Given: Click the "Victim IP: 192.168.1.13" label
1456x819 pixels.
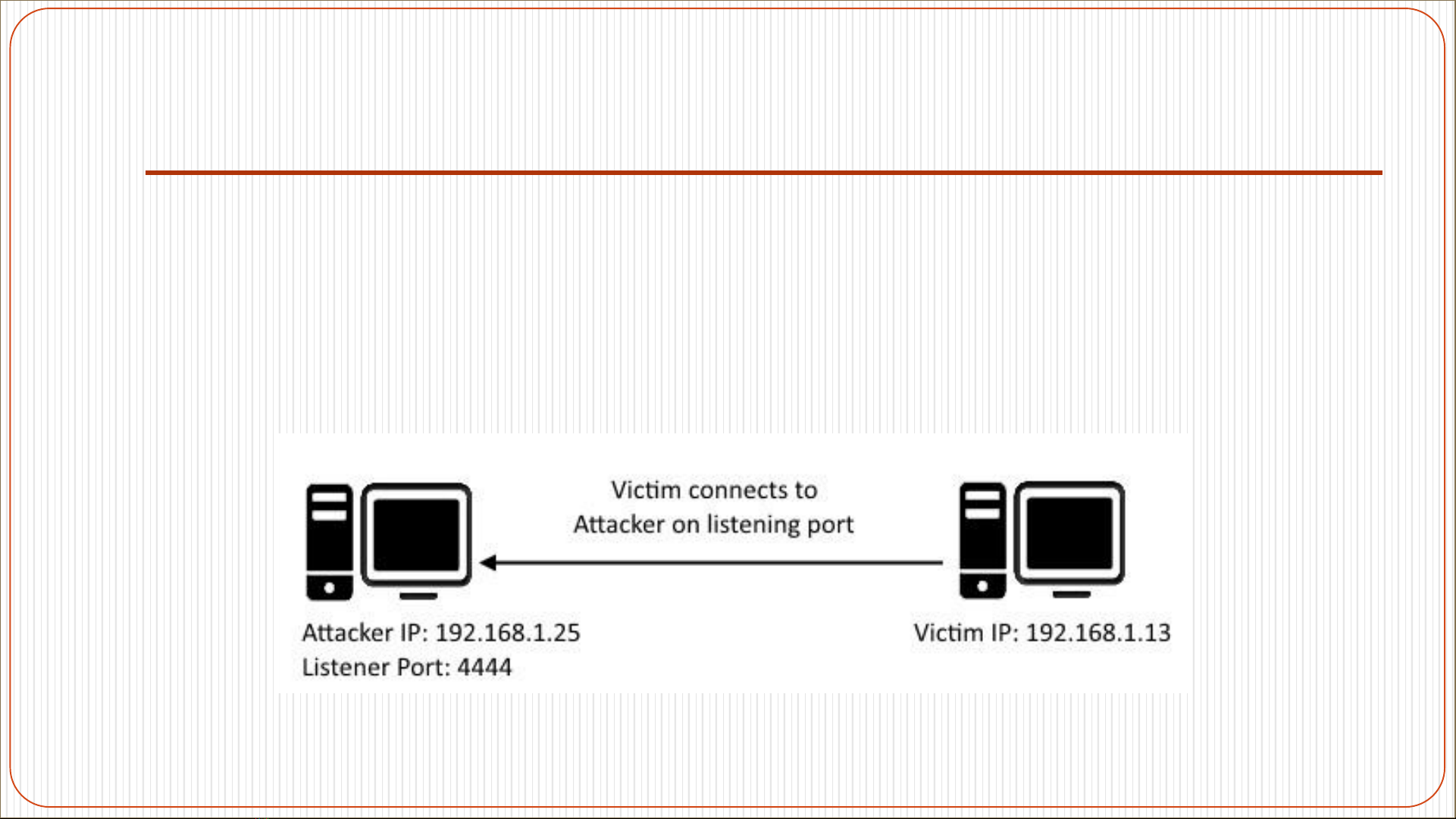Looking at the screenshot, I should (x=1042, y=633).
